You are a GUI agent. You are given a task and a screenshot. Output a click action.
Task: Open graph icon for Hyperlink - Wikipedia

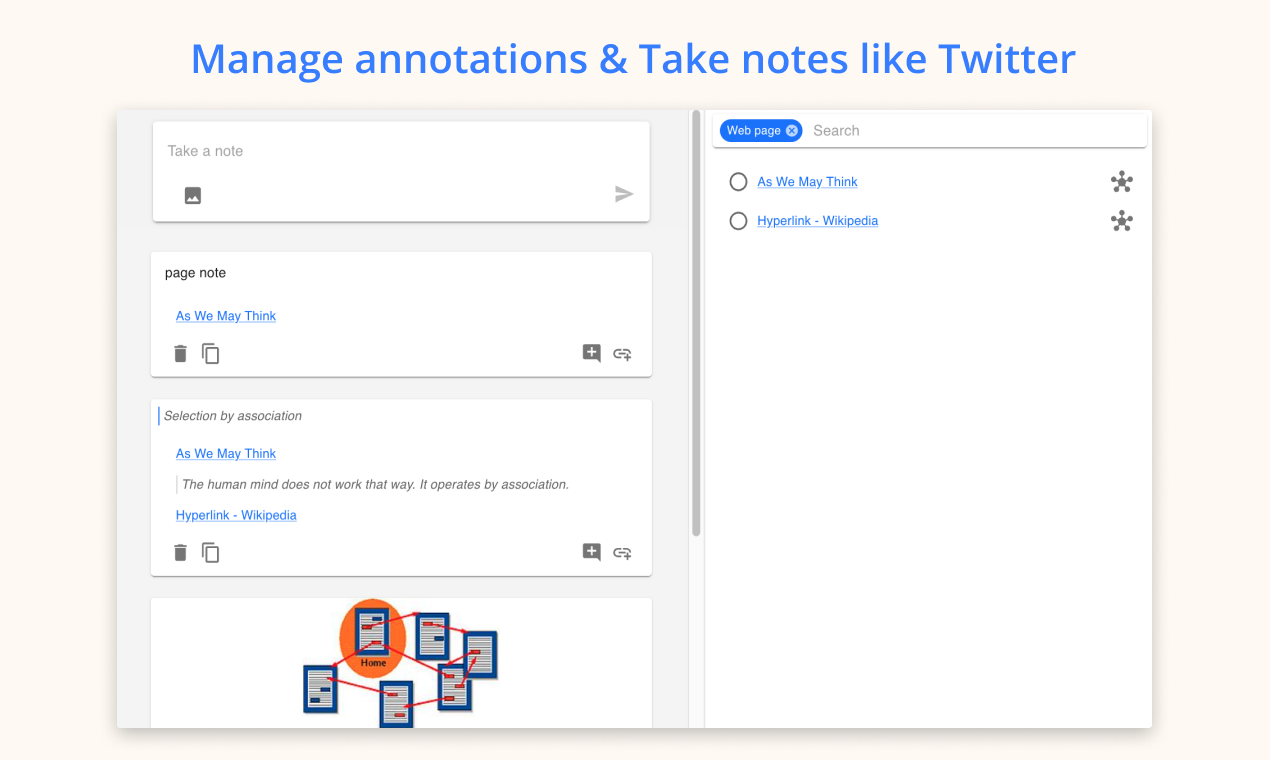[1122, 221]
